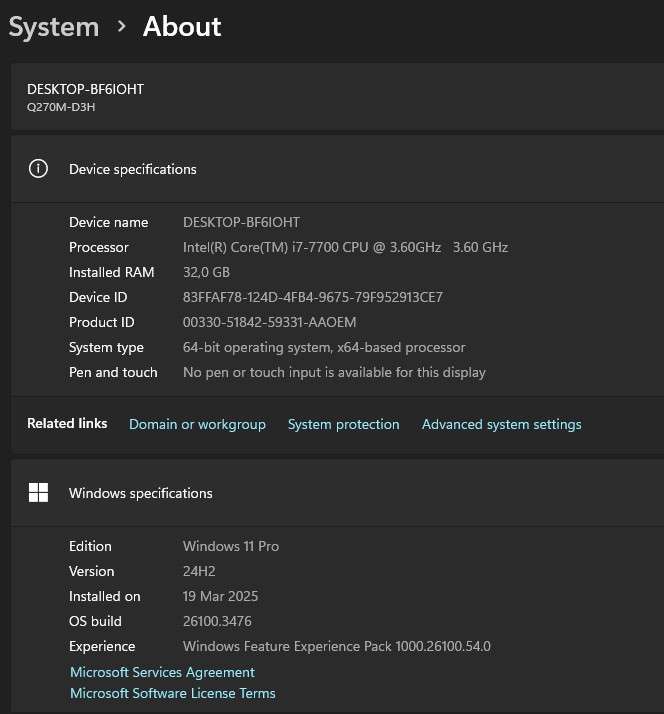Screen dimensions: 664x714
Task: Click the Pen and touch label
Action: [x=113, y=372]
